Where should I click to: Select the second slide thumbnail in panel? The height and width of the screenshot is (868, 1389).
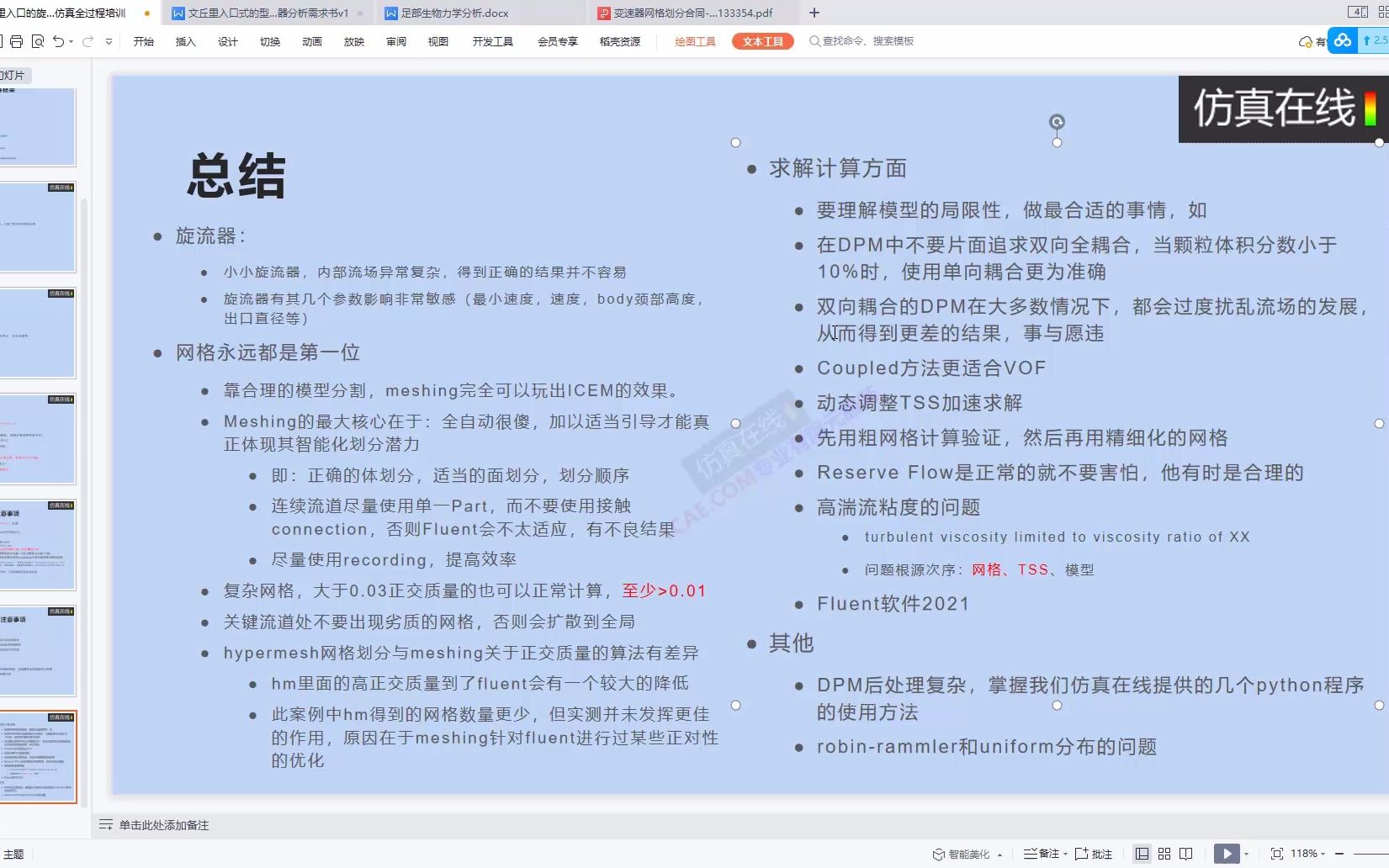(38, 227)
